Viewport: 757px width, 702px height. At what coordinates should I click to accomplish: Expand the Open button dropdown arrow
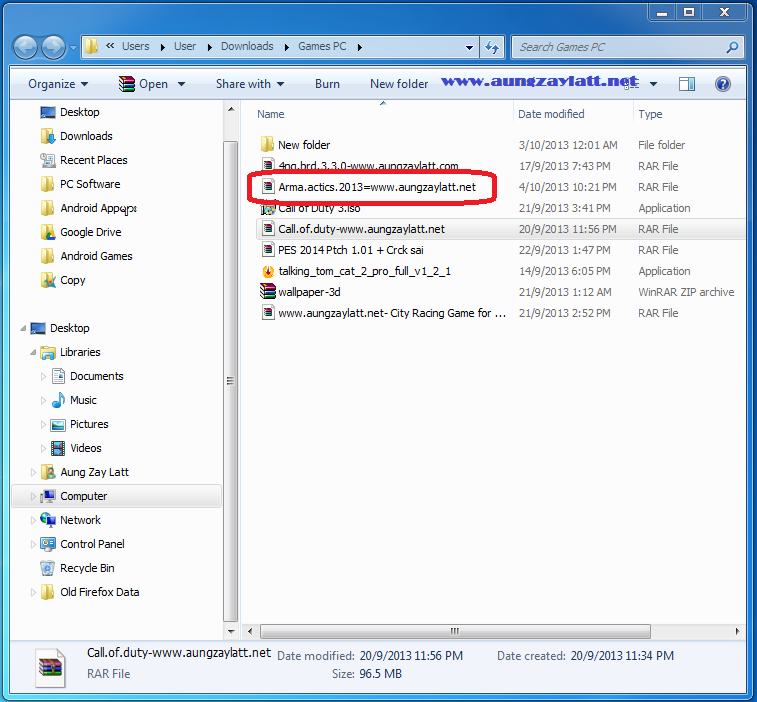pos(182,84)
